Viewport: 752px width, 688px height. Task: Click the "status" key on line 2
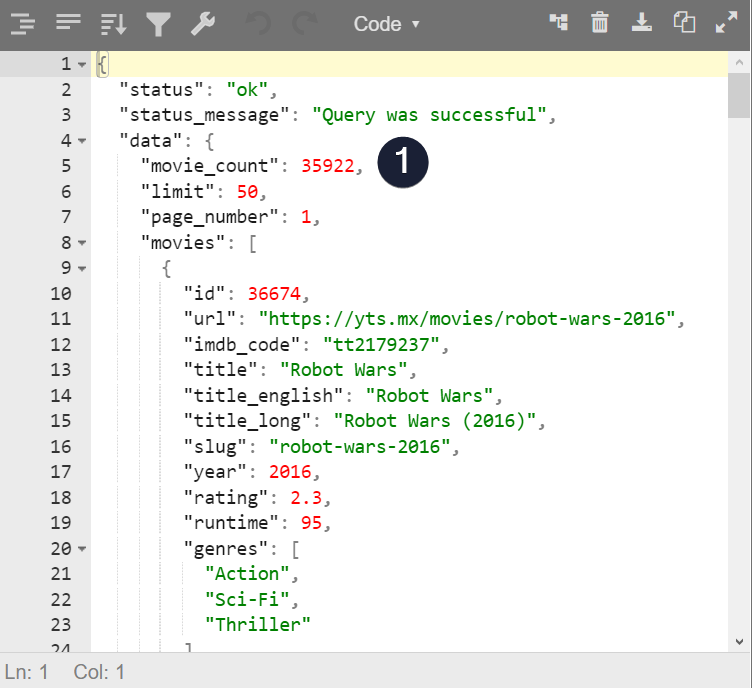point(162,90)
